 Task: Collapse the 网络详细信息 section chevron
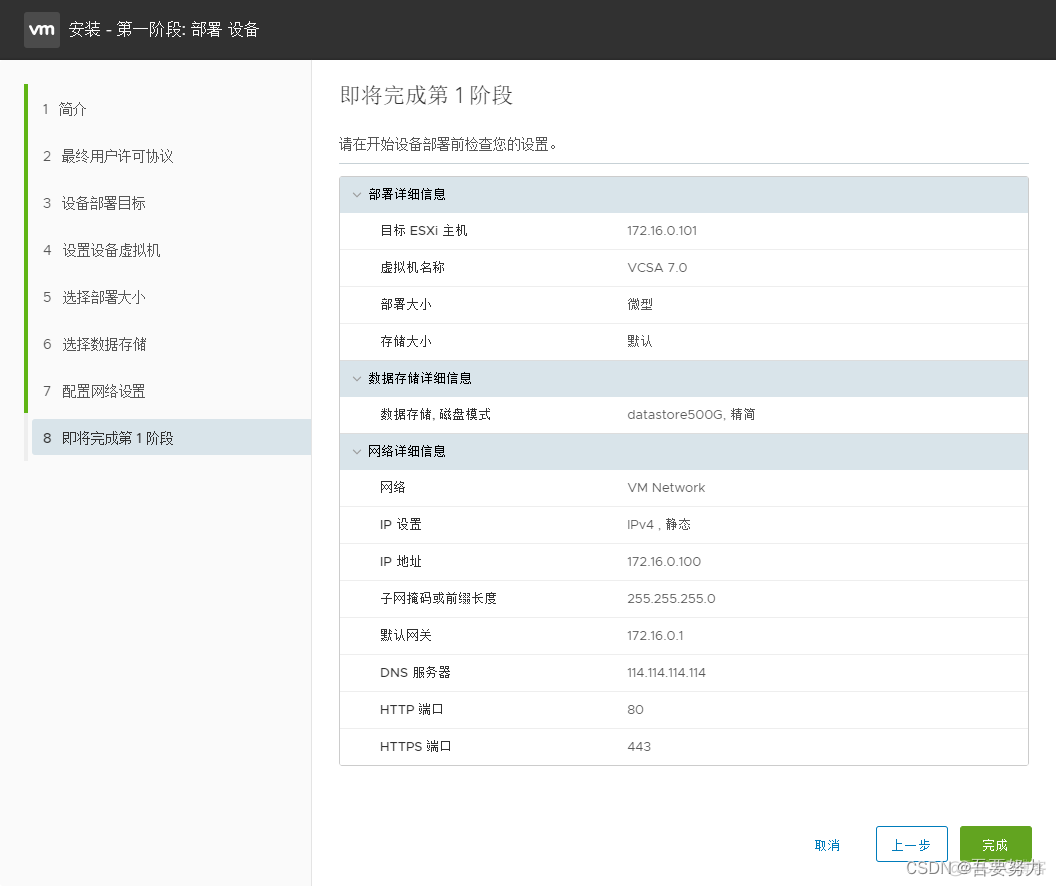pos(357,451)
